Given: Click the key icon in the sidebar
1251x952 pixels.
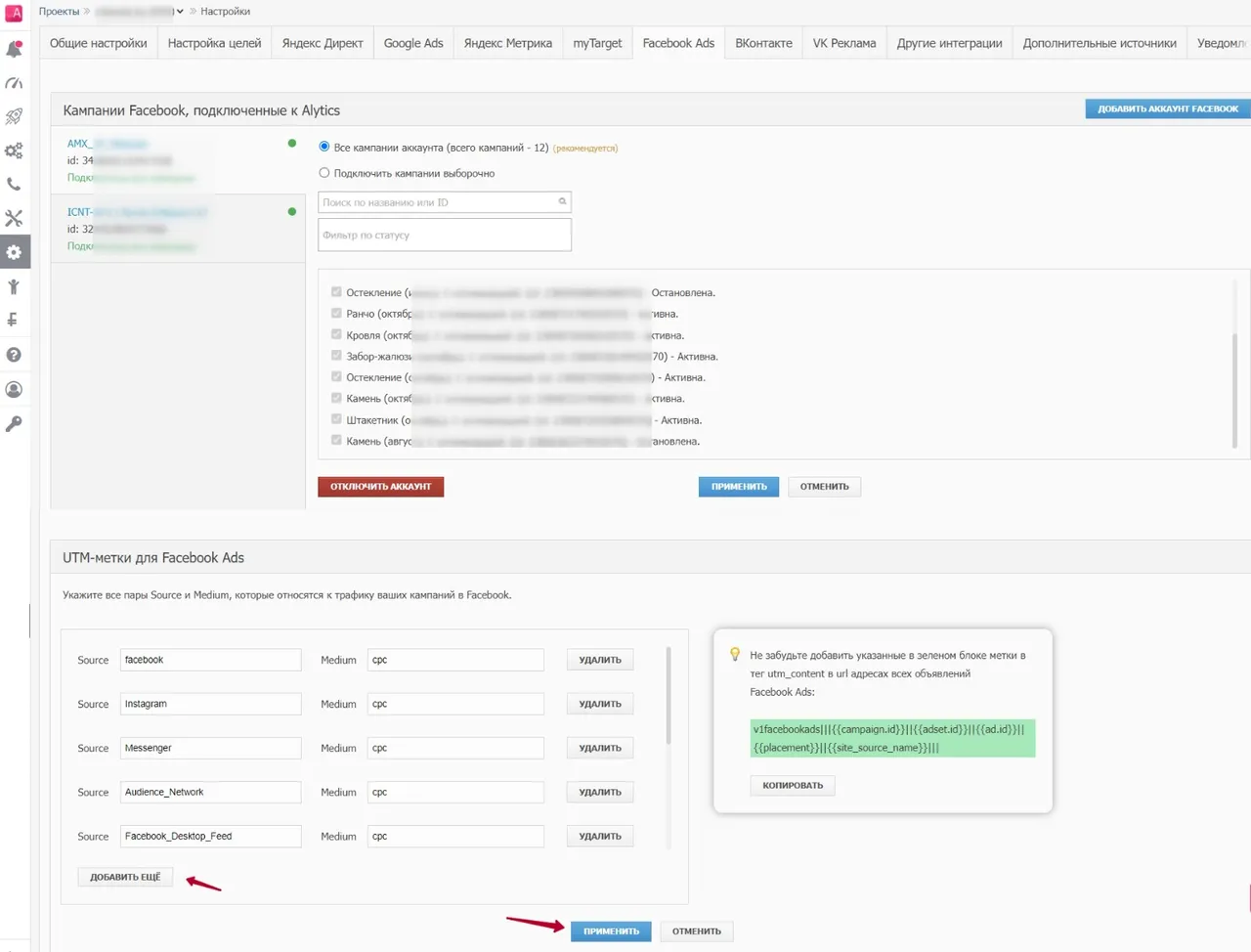Looking at the screenshot, I should pyautogui.click(x=14, y=423).
